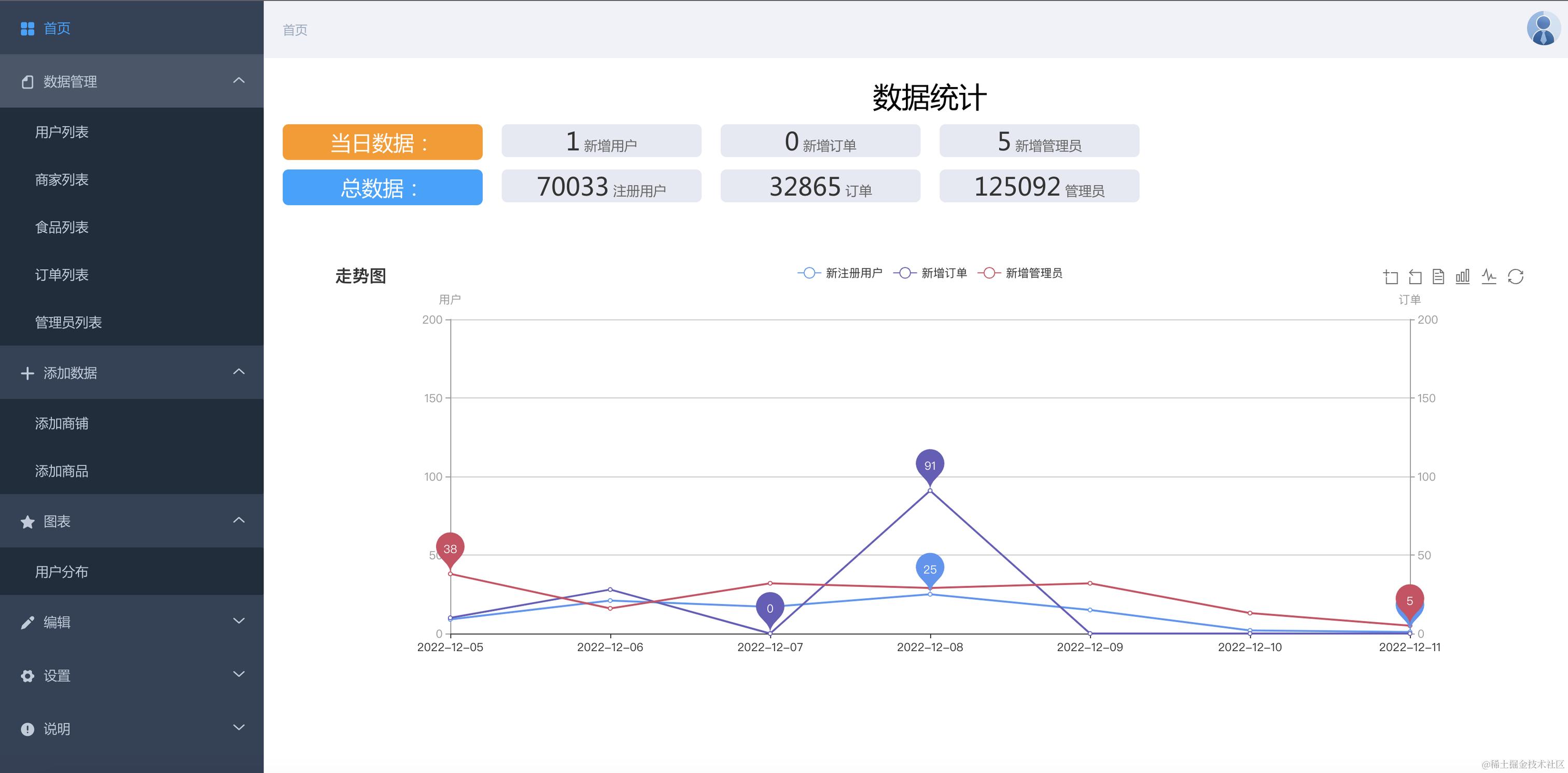
Task: Click the chart restore refresh icon
Action: [1516, 277]
